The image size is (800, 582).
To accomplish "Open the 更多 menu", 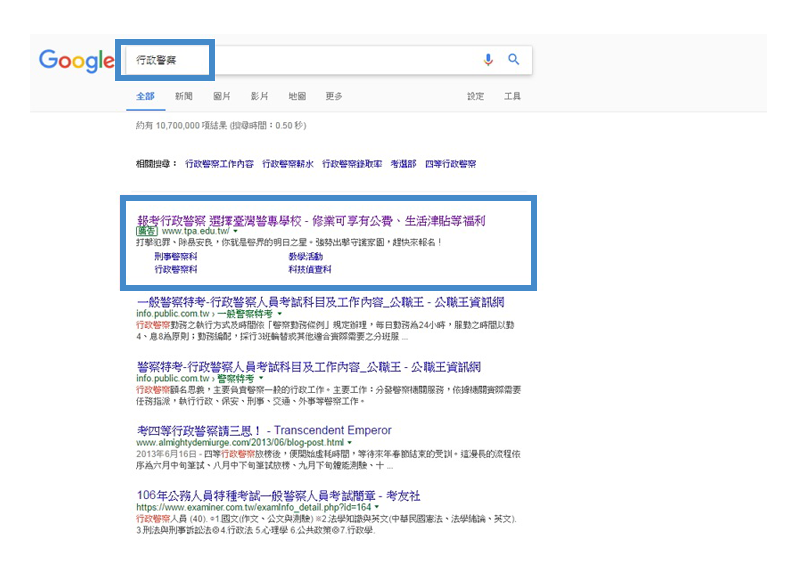I will [x=334, y=96].
